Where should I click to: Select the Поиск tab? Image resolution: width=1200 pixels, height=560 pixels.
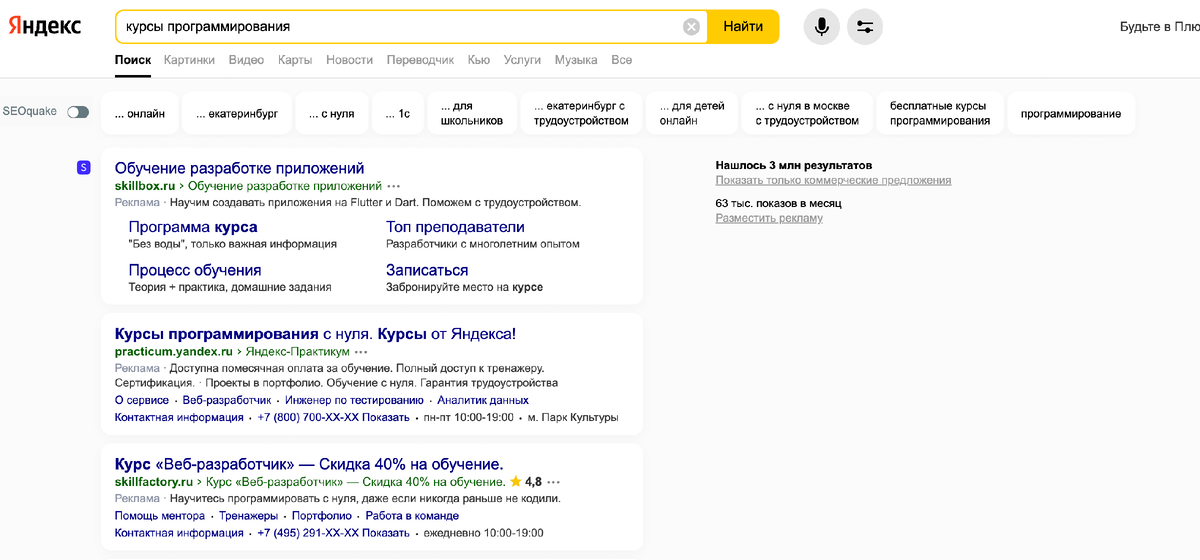point(133,60)
